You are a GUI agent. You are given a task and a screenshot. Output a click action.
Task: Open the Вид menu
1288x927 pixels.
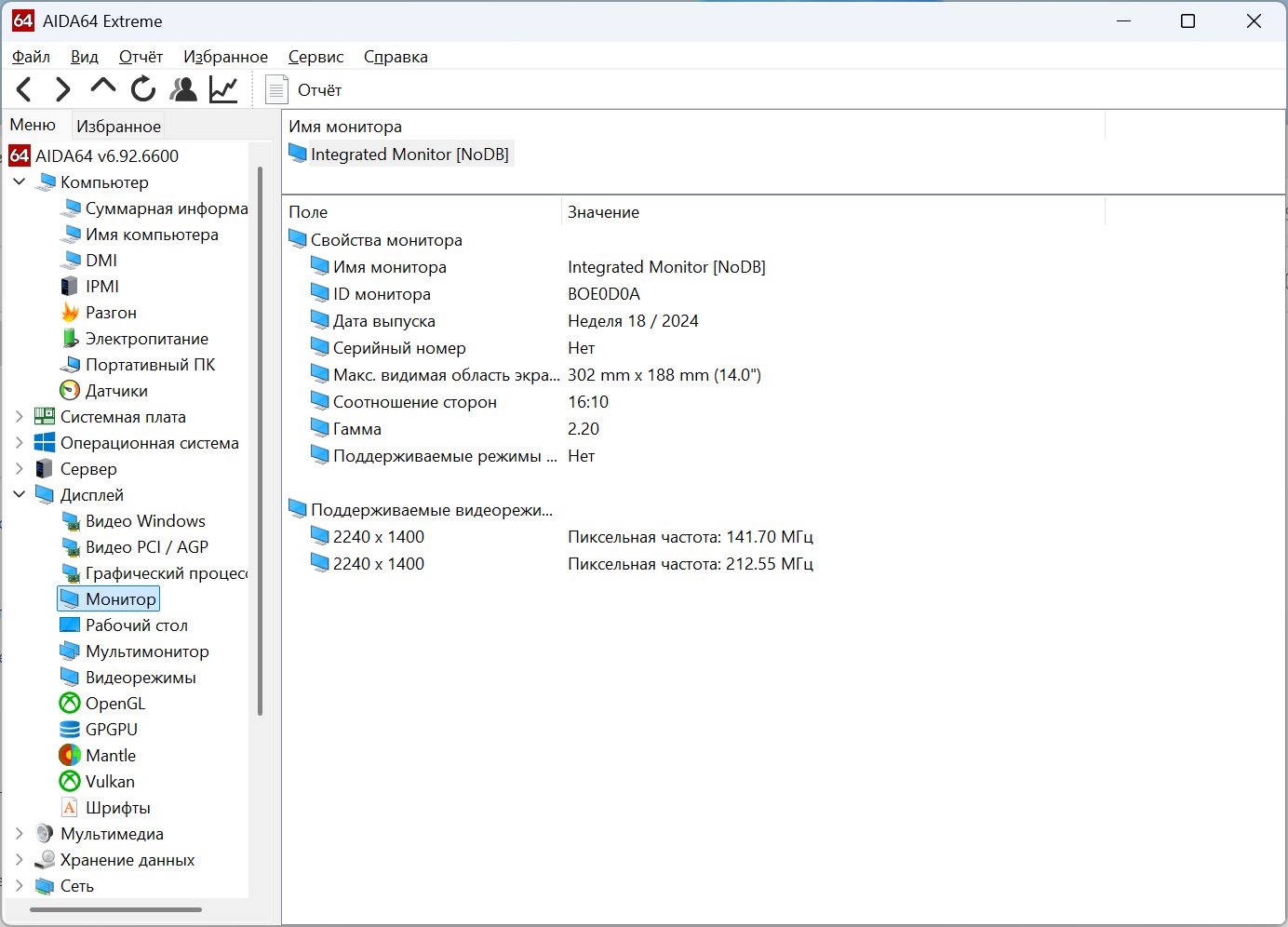85,57
